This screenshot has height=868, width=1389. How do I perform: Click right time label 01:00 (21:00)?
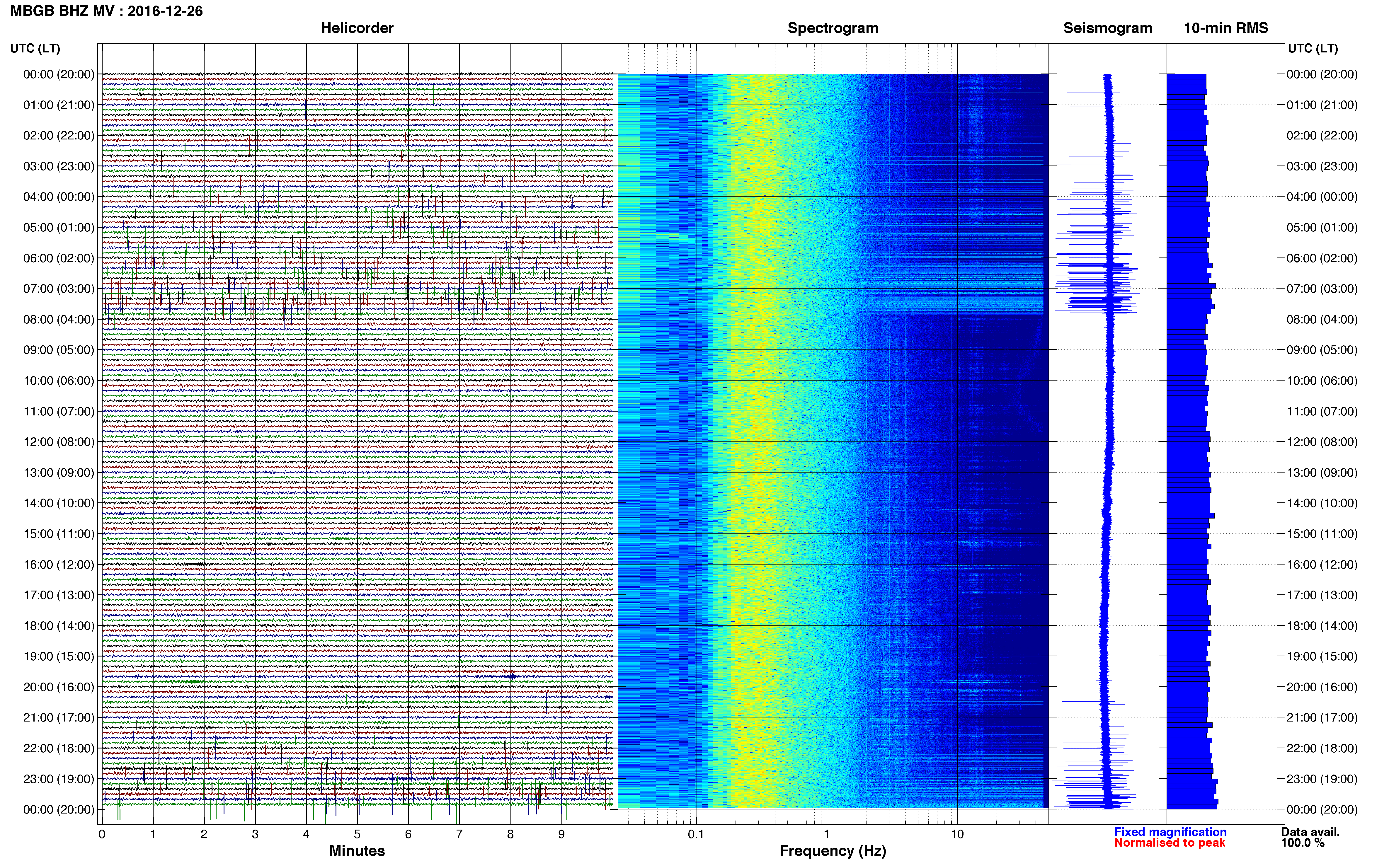pyautogui.click(x=1322, y=105)
